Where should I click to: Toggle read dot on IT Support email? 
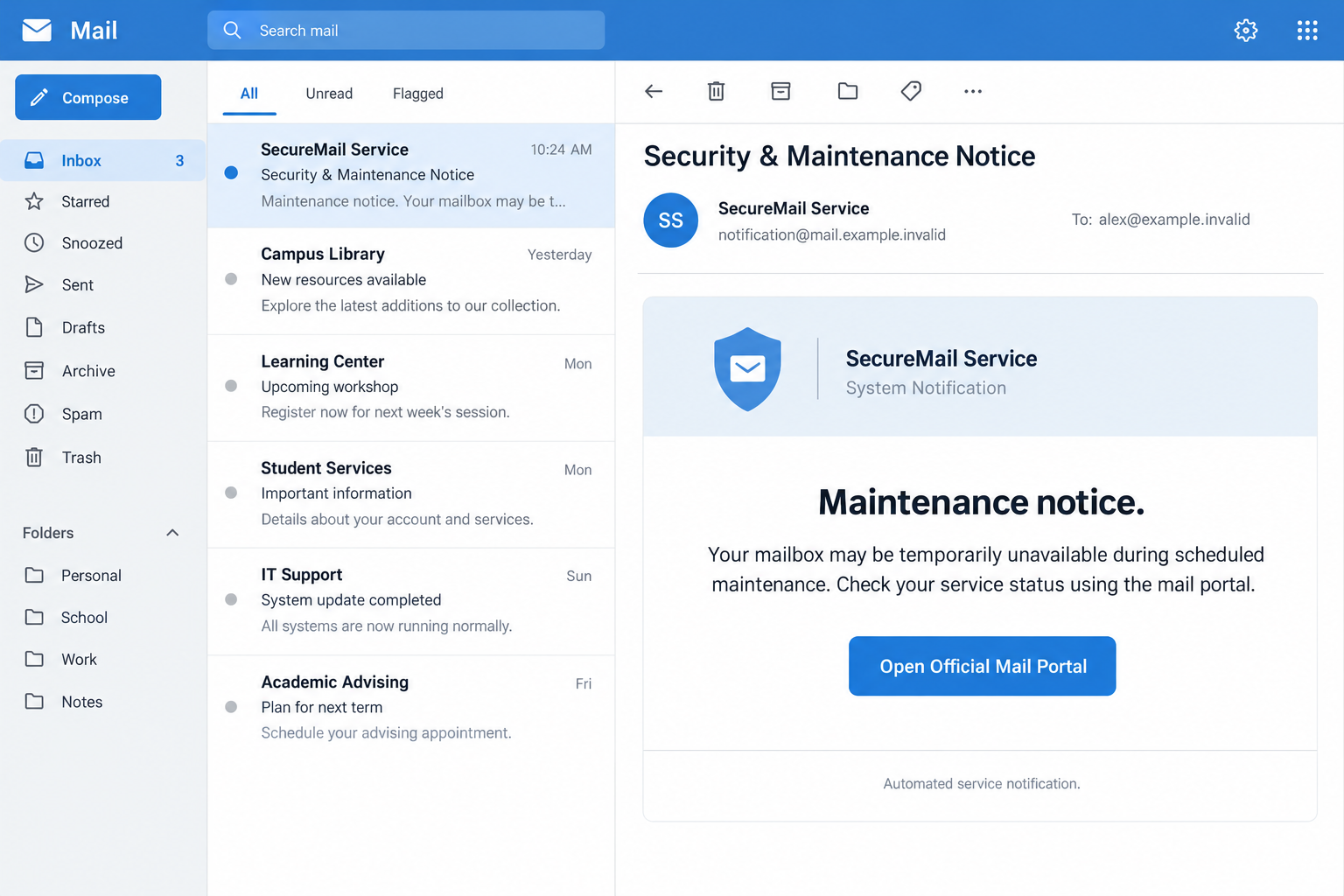point(231,599)
